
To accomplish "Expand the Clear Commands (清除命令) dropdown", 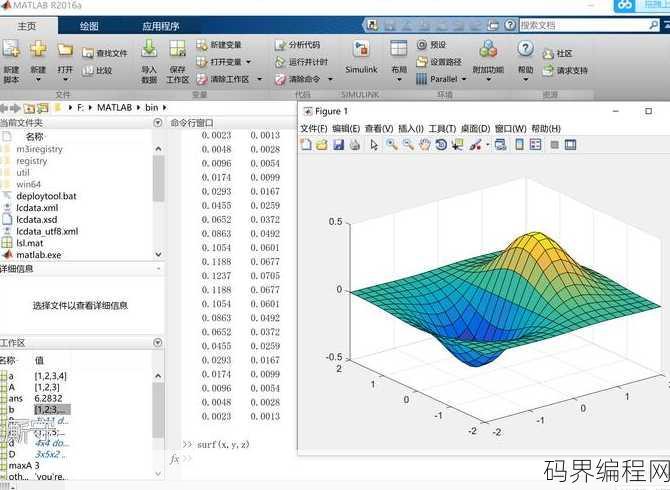I will (x=330, y=79).
